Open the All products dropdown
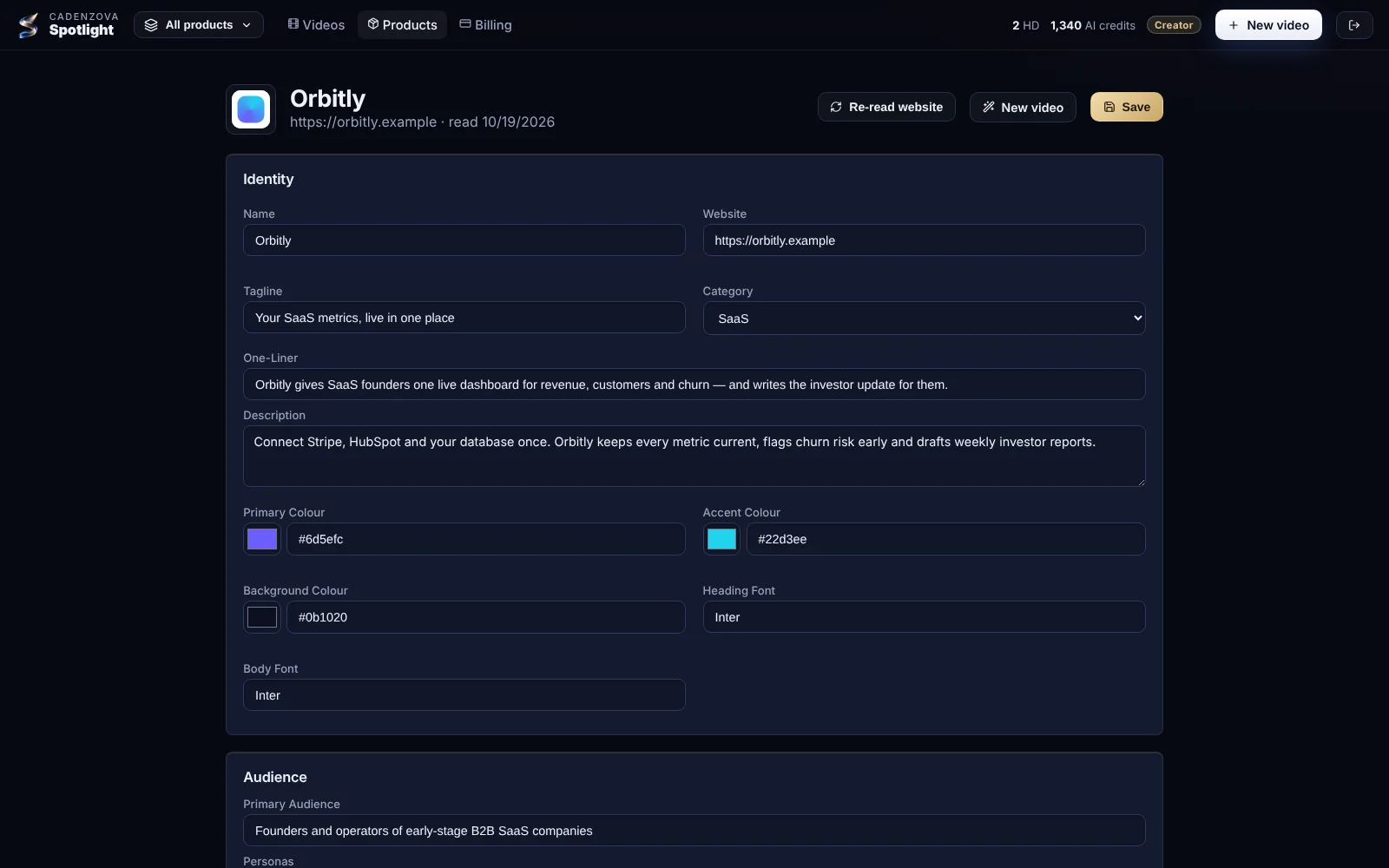Viewport: 1389px width, 868px height. coord(199,25)
